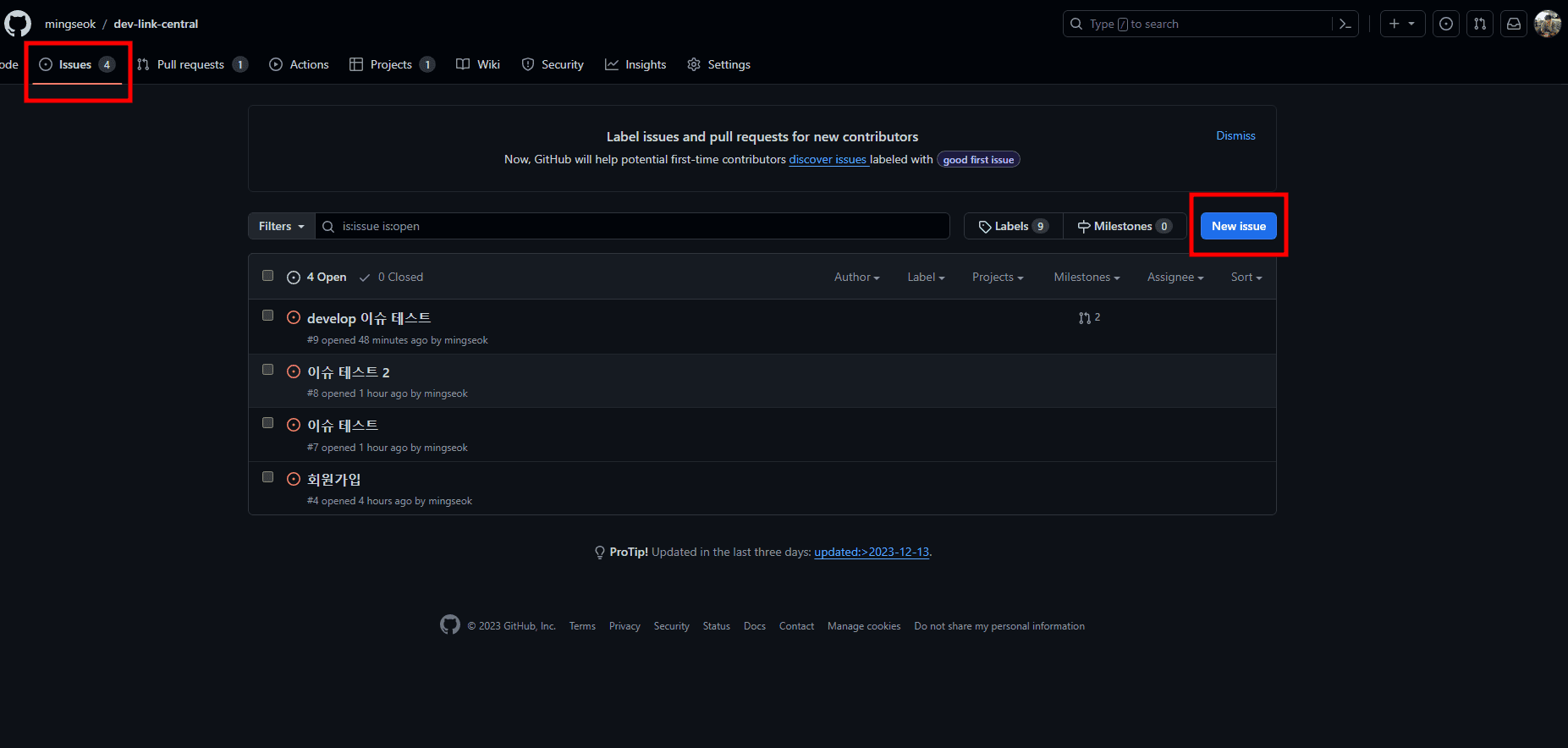Dismiss the new contributors banner
The height and width of the screenshot is (748, 1568).
1235,135
